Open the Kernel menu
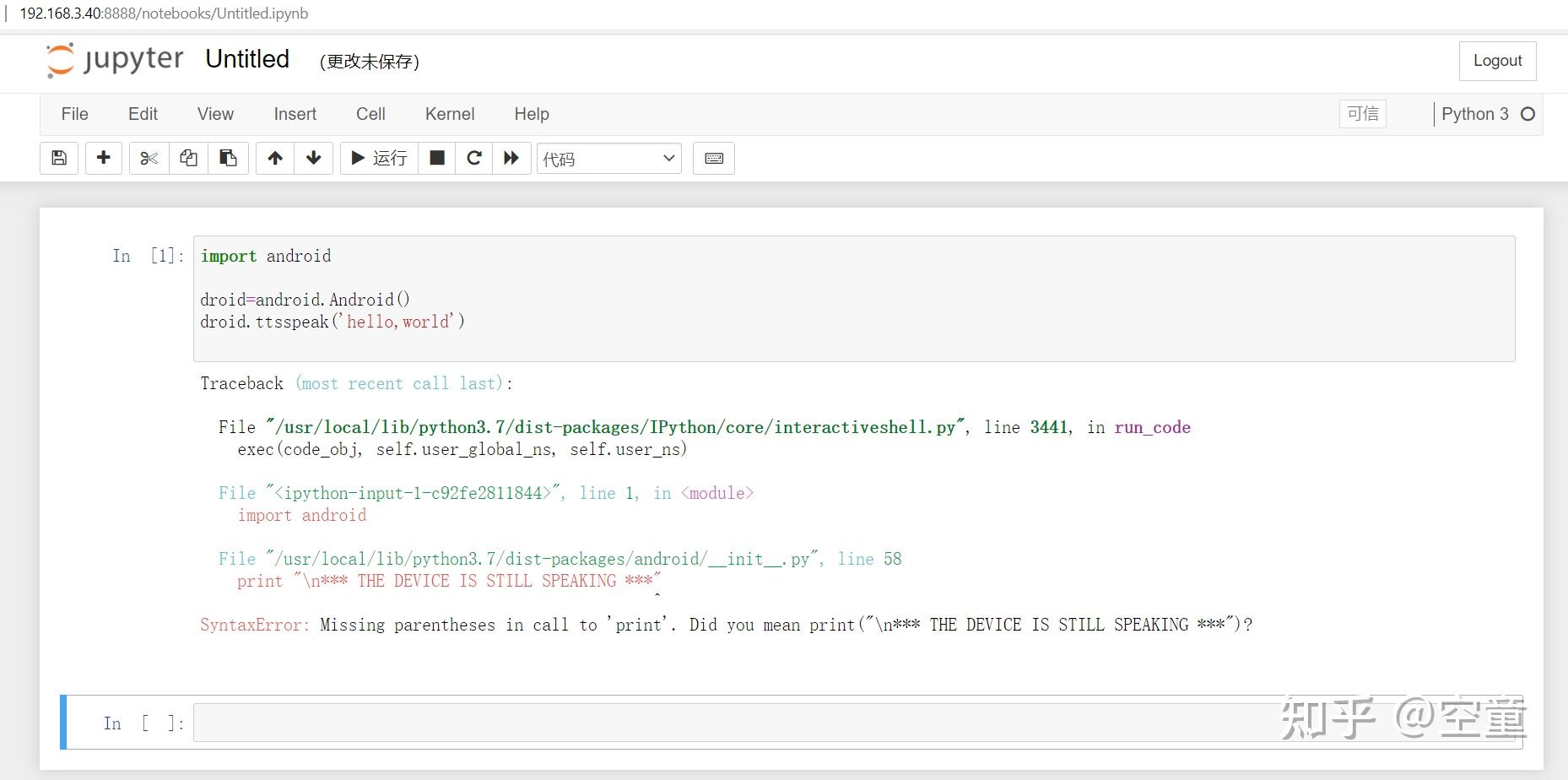The height and width of the screenshot is (780, 1568). pos(449,114)
